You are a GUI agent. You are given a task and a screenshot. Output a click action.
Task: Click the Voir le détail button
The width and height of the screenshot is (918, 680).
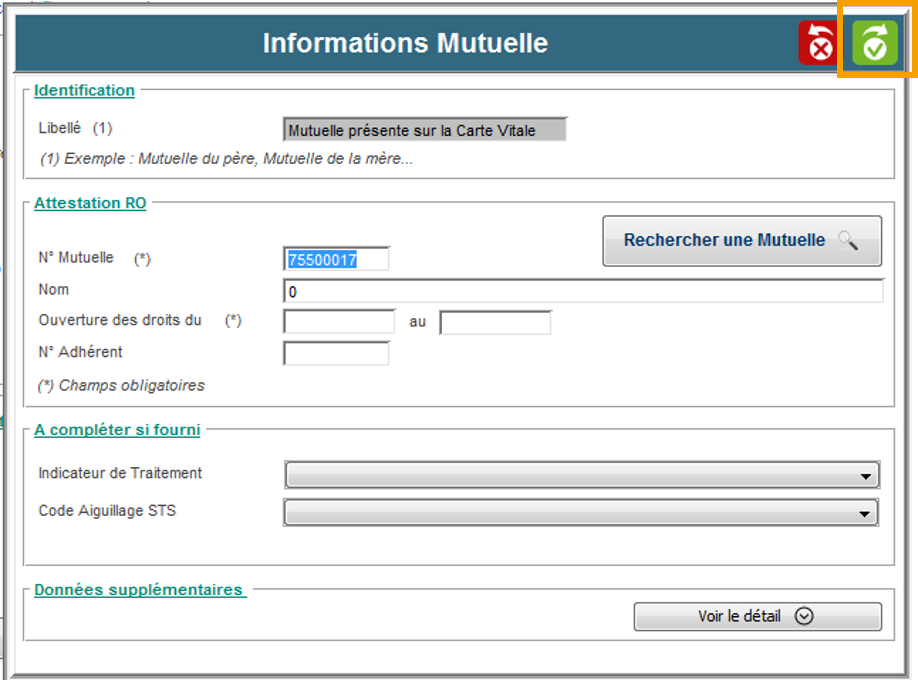(x=757, y=616)
